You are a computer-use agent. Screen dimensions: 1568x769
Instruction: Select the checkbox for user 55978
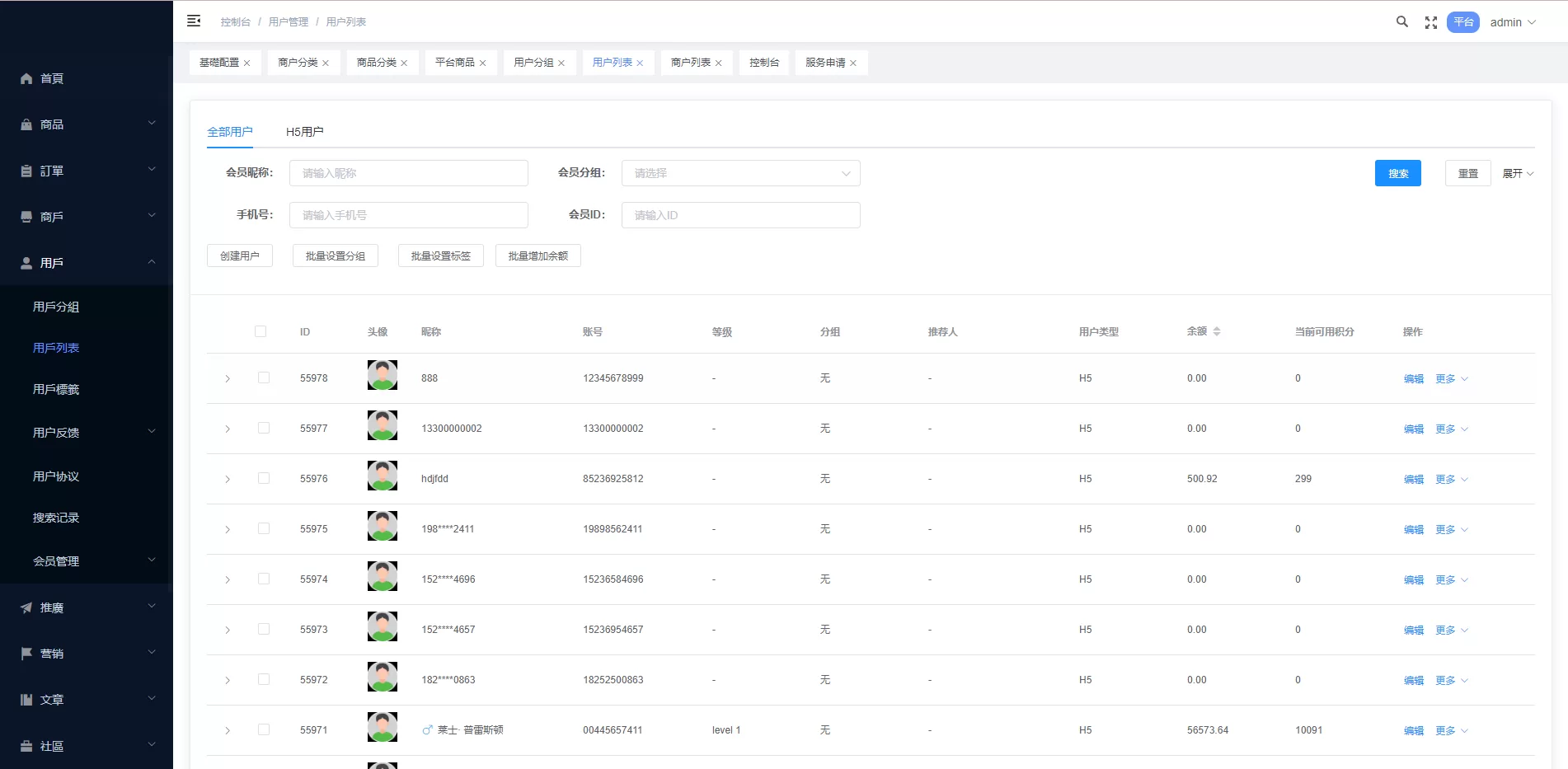point(264,377)
